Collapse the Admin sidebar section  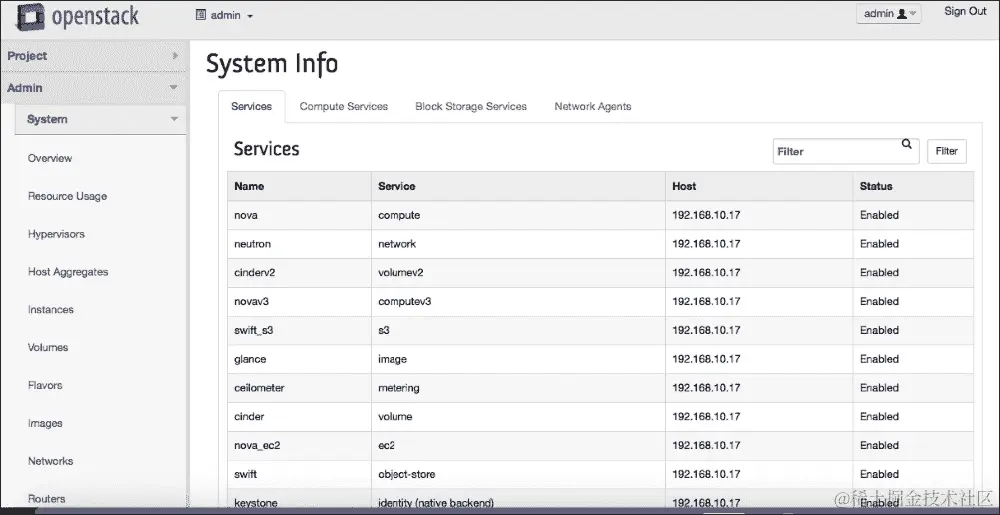point(94,88)
